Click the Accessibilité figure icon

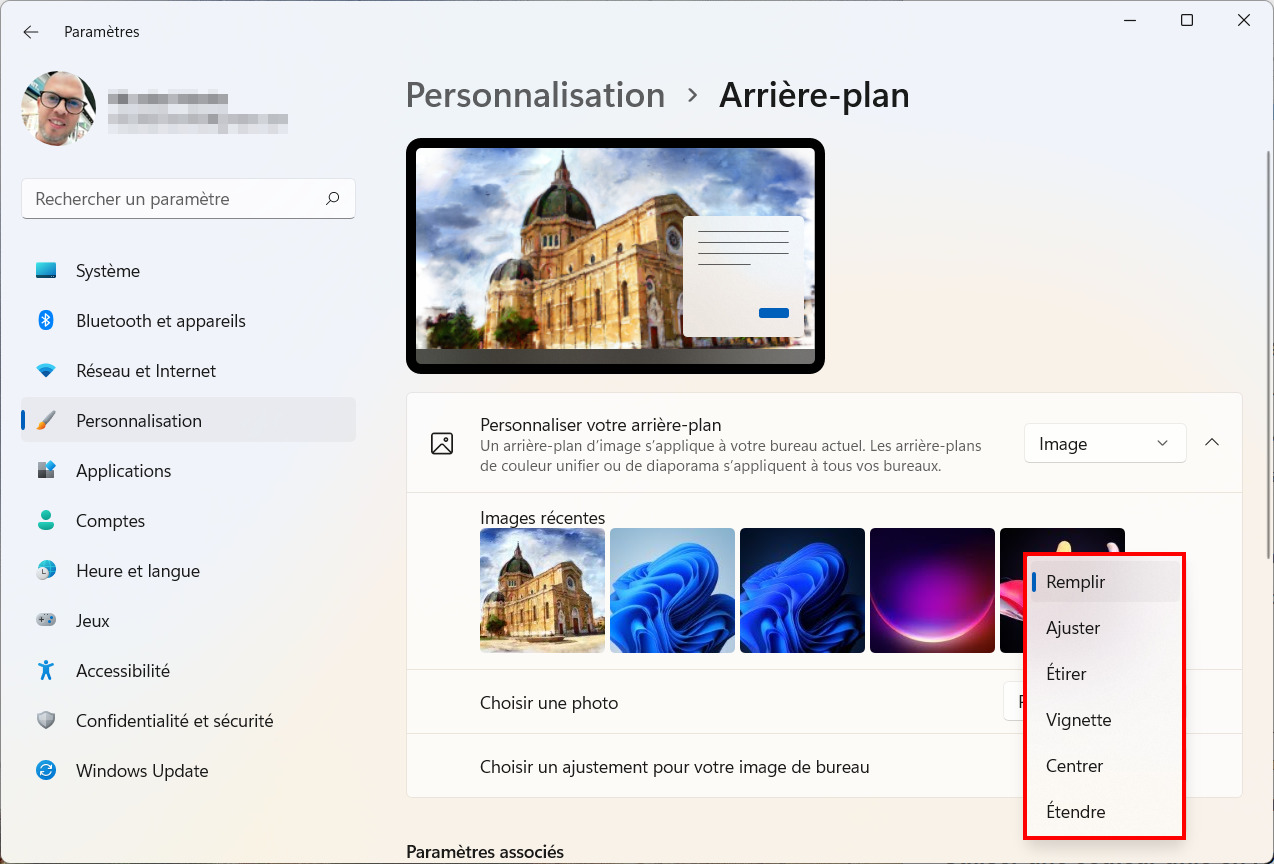(46, 670)
